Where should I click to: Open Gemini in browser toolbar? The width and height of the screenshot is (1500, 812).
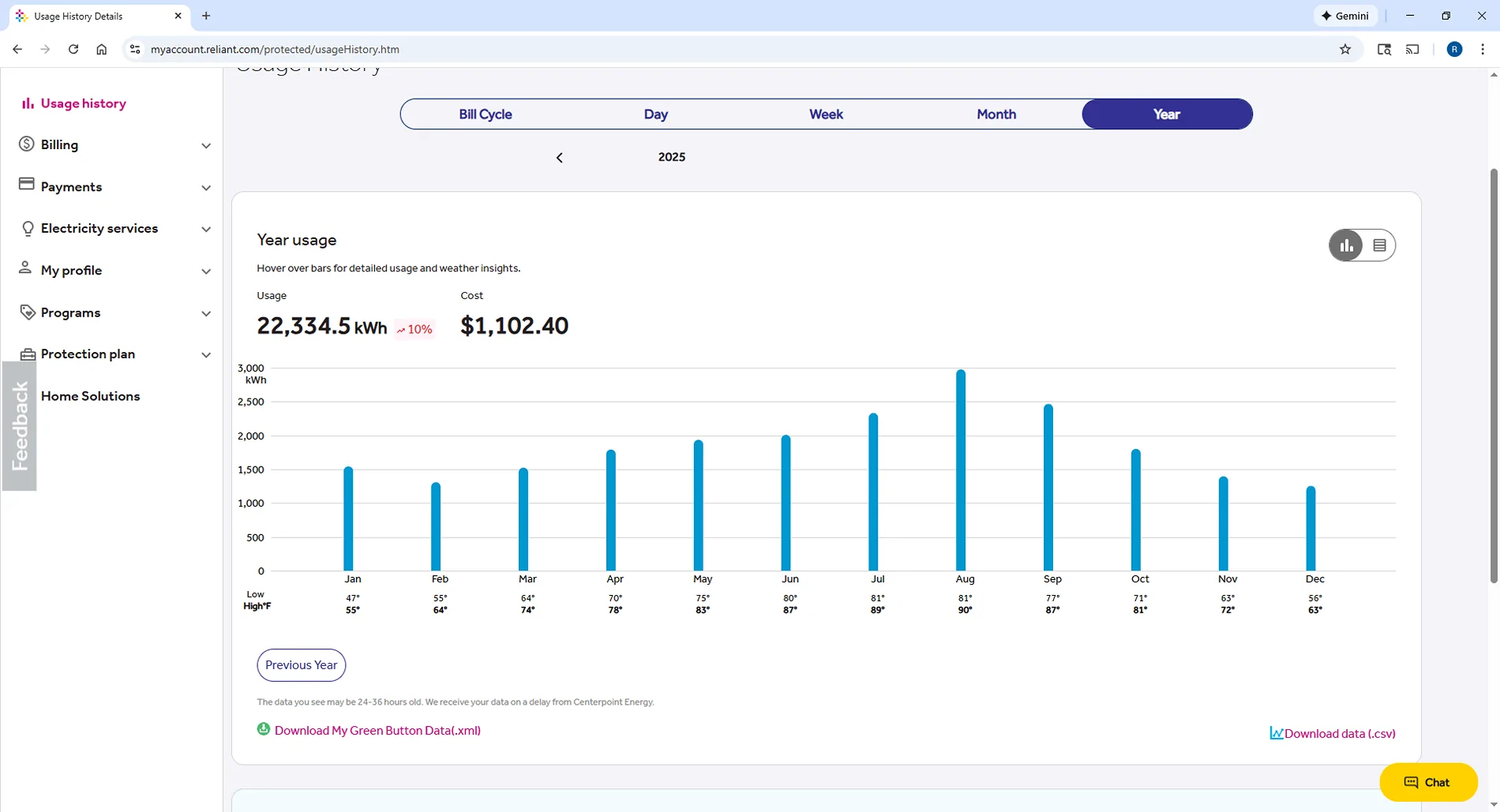(x=1345, y=16)
